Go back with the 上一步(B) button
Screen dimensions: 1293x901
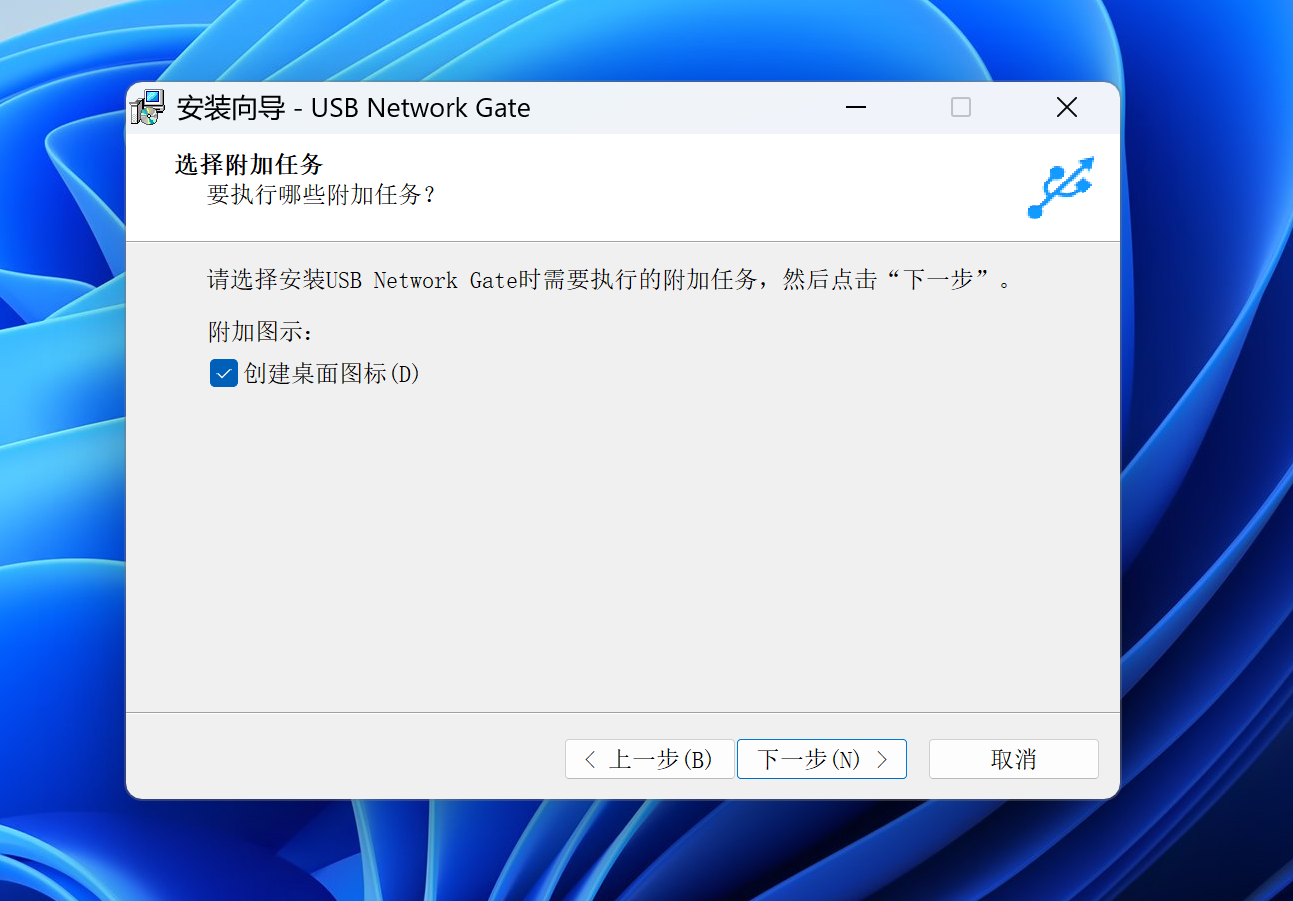pyautogui.click(x=649, y=759)
